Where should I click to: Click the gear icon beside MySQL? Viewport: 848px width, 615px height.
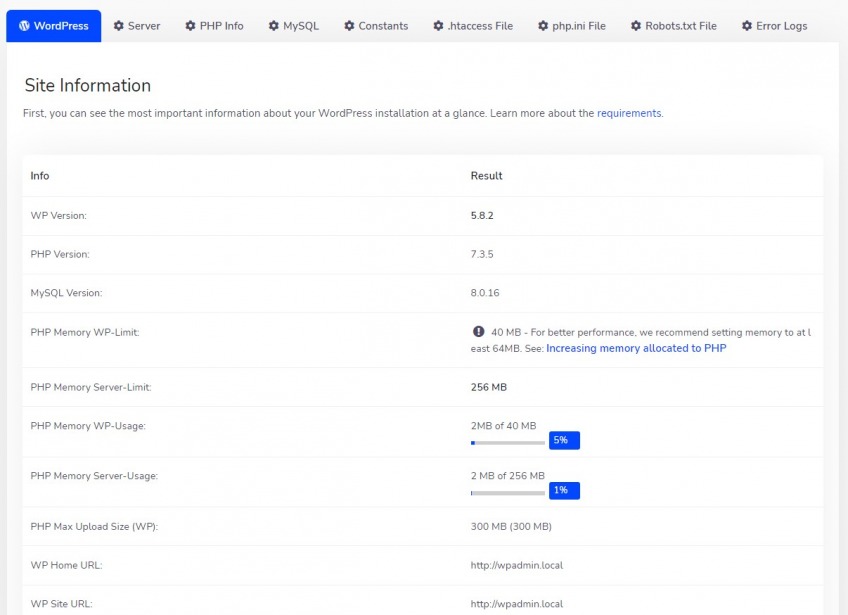[274, 26]
